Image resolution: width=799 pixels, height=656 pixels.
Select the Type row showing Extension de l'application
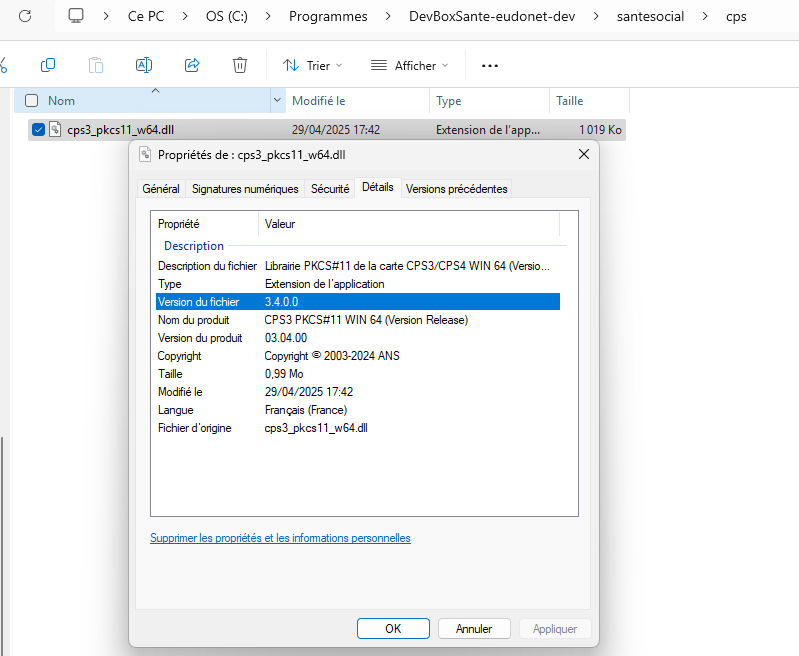[x=358, y=284]
